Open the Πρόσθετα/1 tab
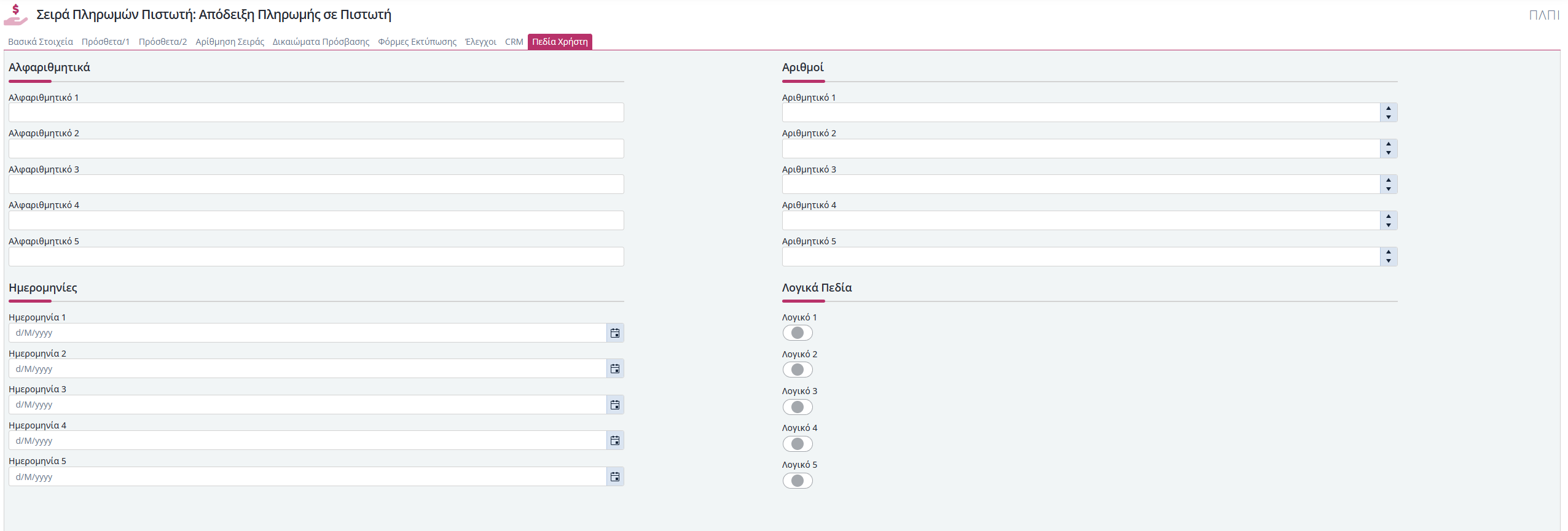 click(x=106, y=42)
